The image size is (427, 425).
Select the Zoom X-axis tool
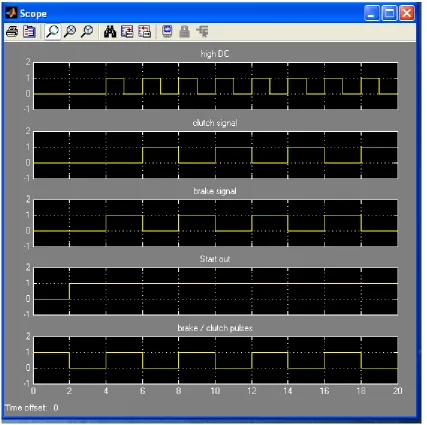(x=70, y=32)
